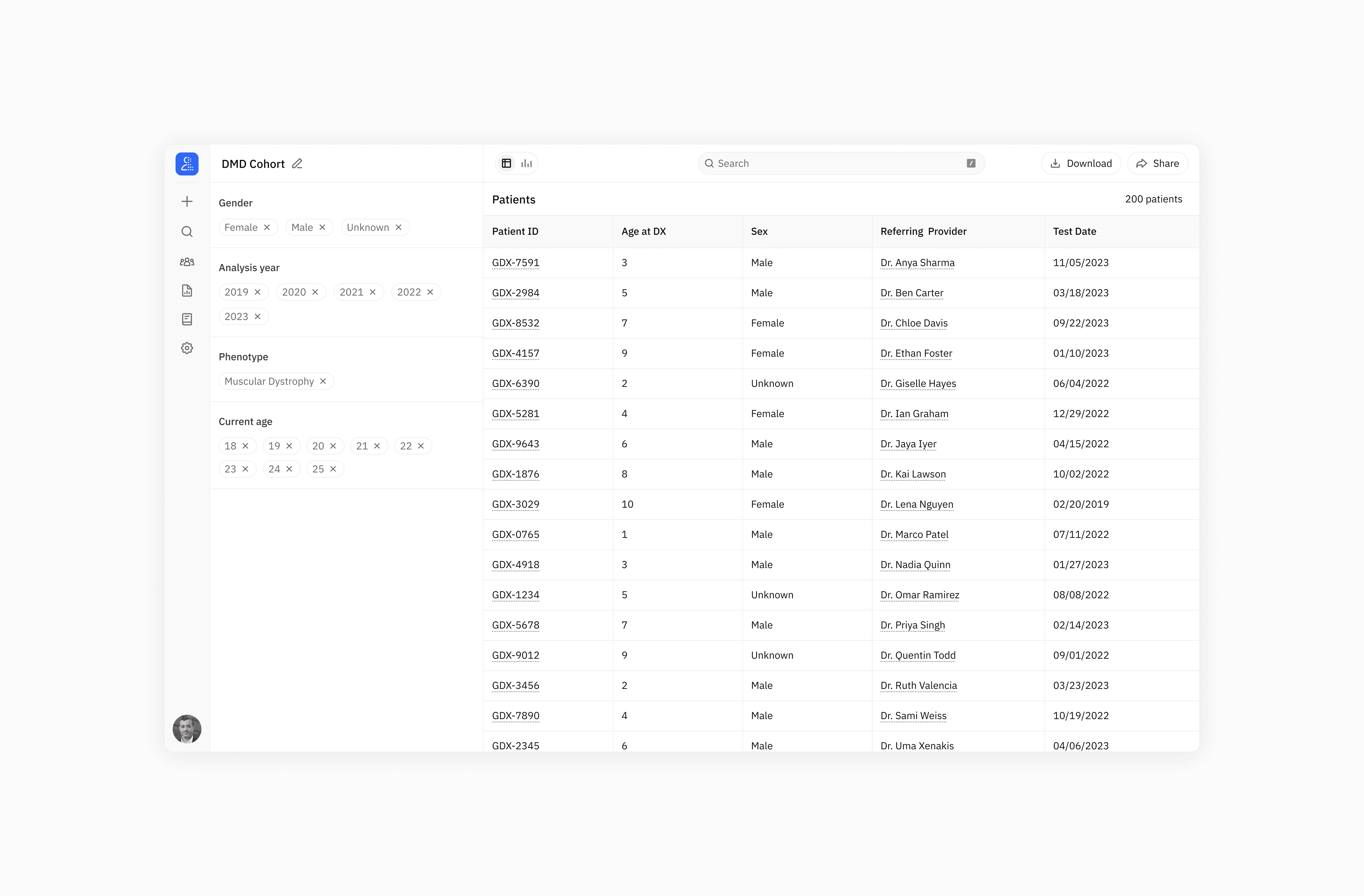Open the patients group icon in sidebar

coord(187,262)
